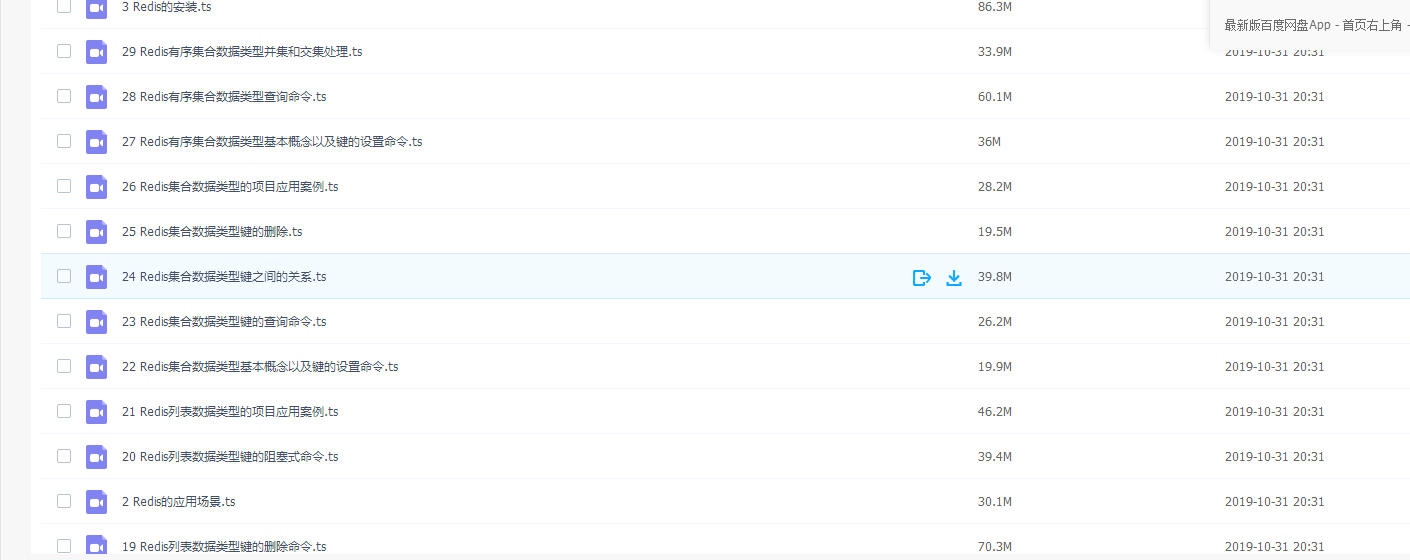Screen dimensions: 1410x560
Task: Click the 最新版百度网盘App notification popup
Action: pyautogui.click(x=1310, y=25)
